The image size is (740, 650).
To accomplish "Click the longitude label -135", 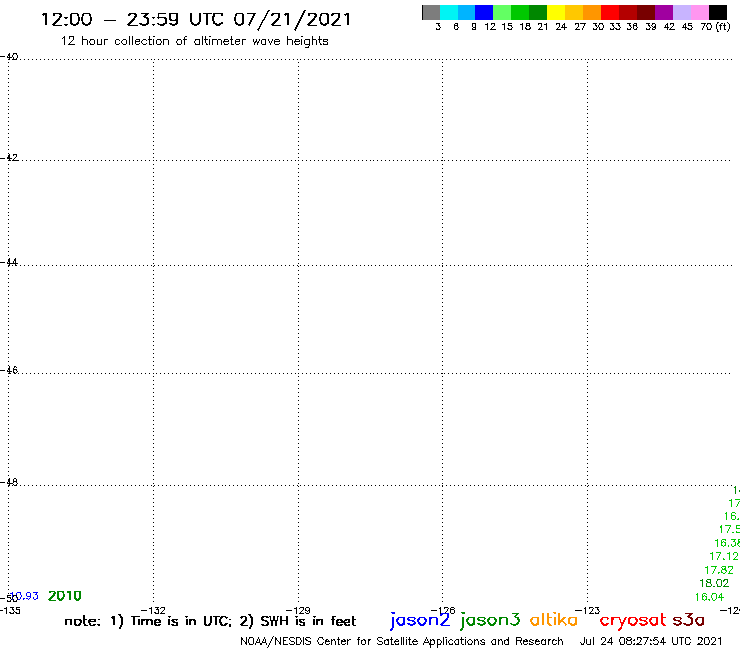I will (x=10, y=611).
